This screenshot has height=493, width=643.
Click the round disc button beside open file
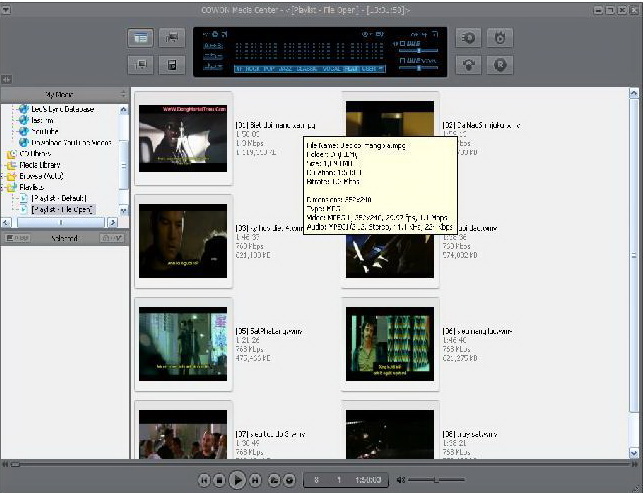(290, 479)
